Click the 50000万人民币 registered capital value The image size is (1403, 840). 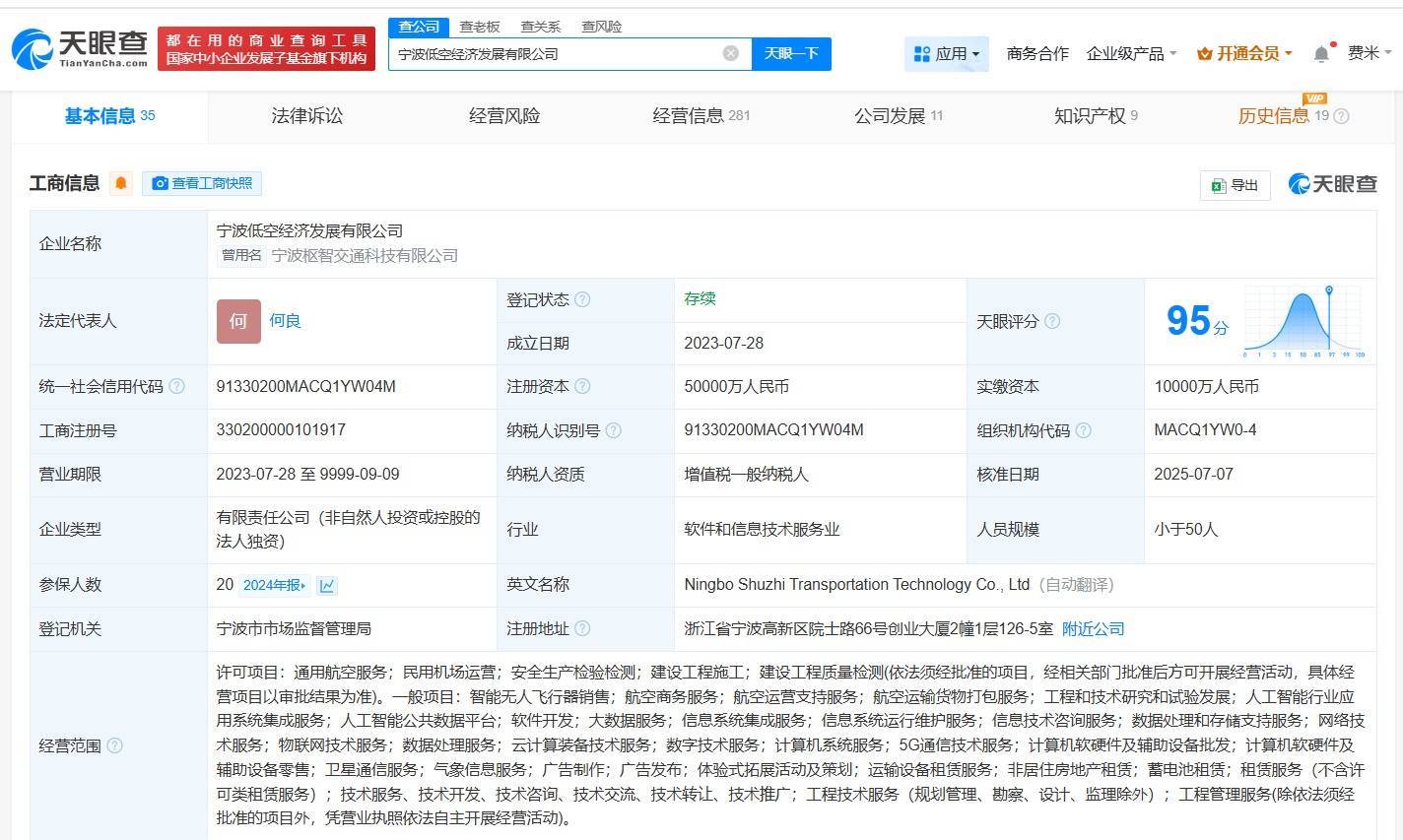[736, 386]
